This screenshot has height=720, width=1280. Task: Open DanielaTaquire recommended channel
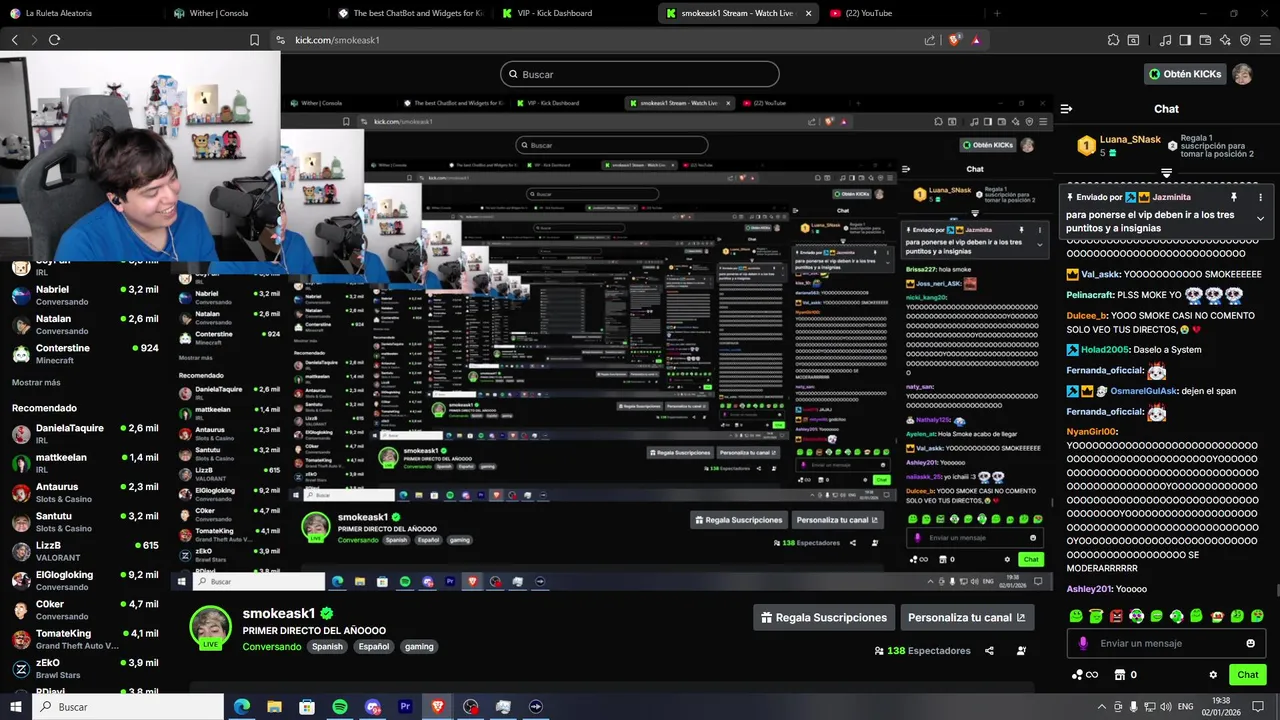[x=85, y=434]
